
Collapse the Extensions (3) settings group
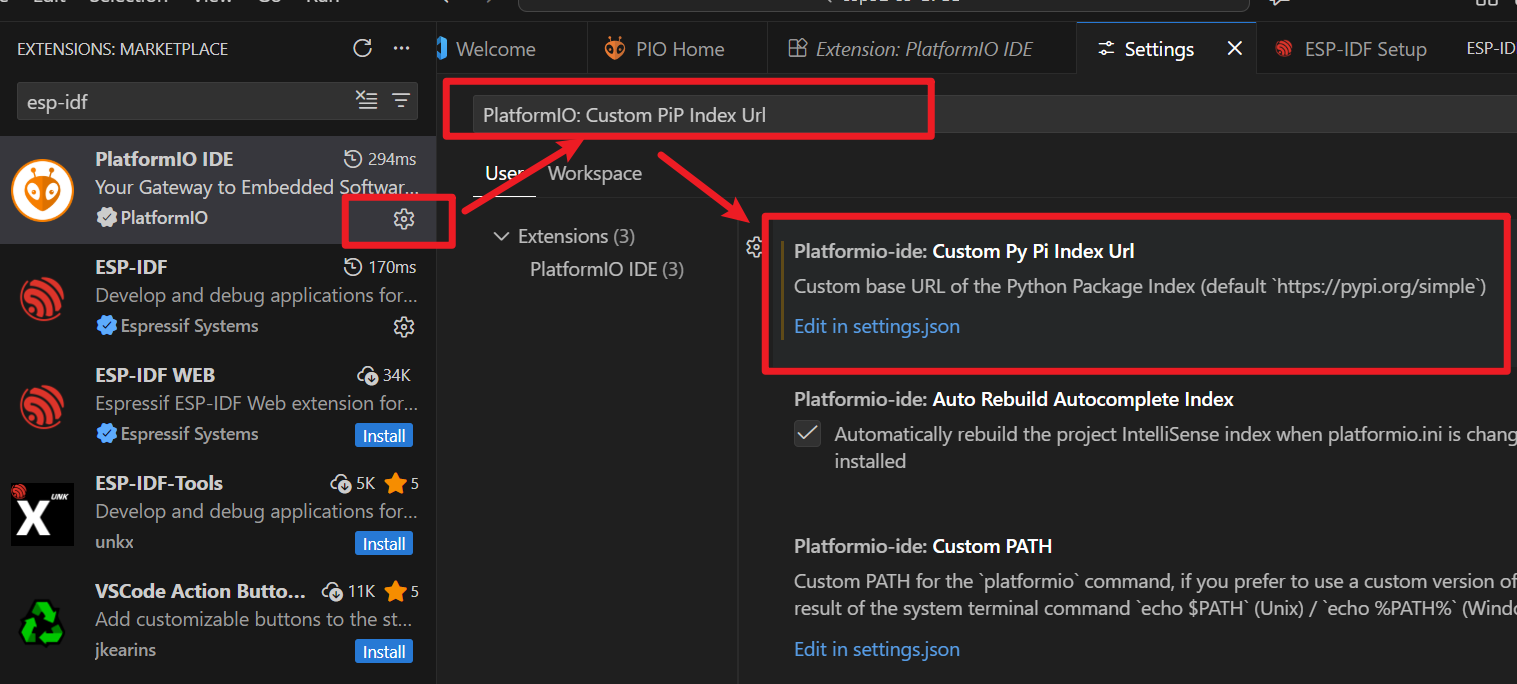[501, 237]
